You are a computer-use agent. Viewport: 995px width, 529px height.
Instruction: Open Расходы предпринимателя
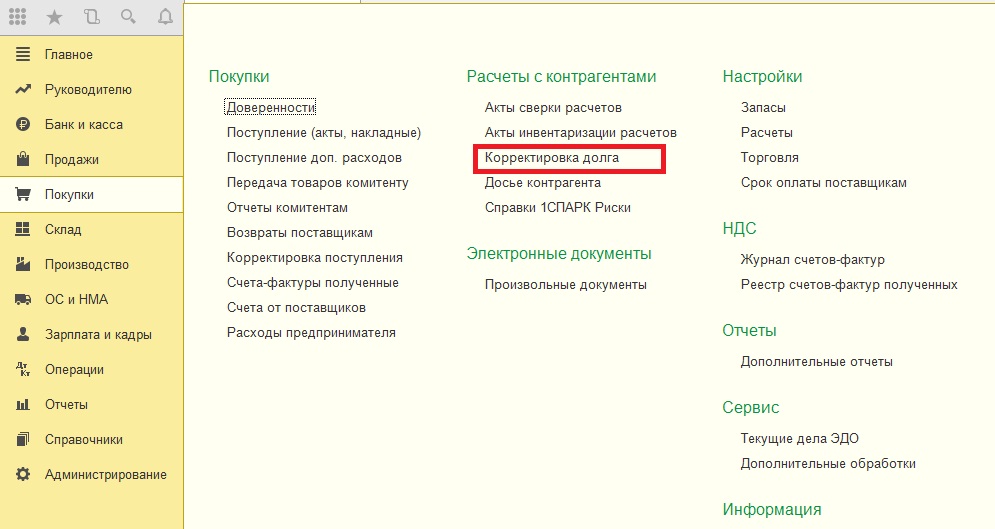[x=311, y=333]
